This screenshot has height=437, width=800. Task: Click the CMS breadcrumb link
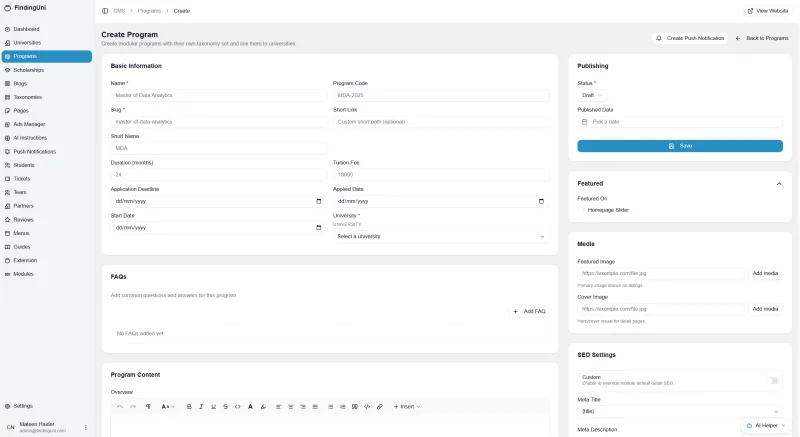point(119,11)
